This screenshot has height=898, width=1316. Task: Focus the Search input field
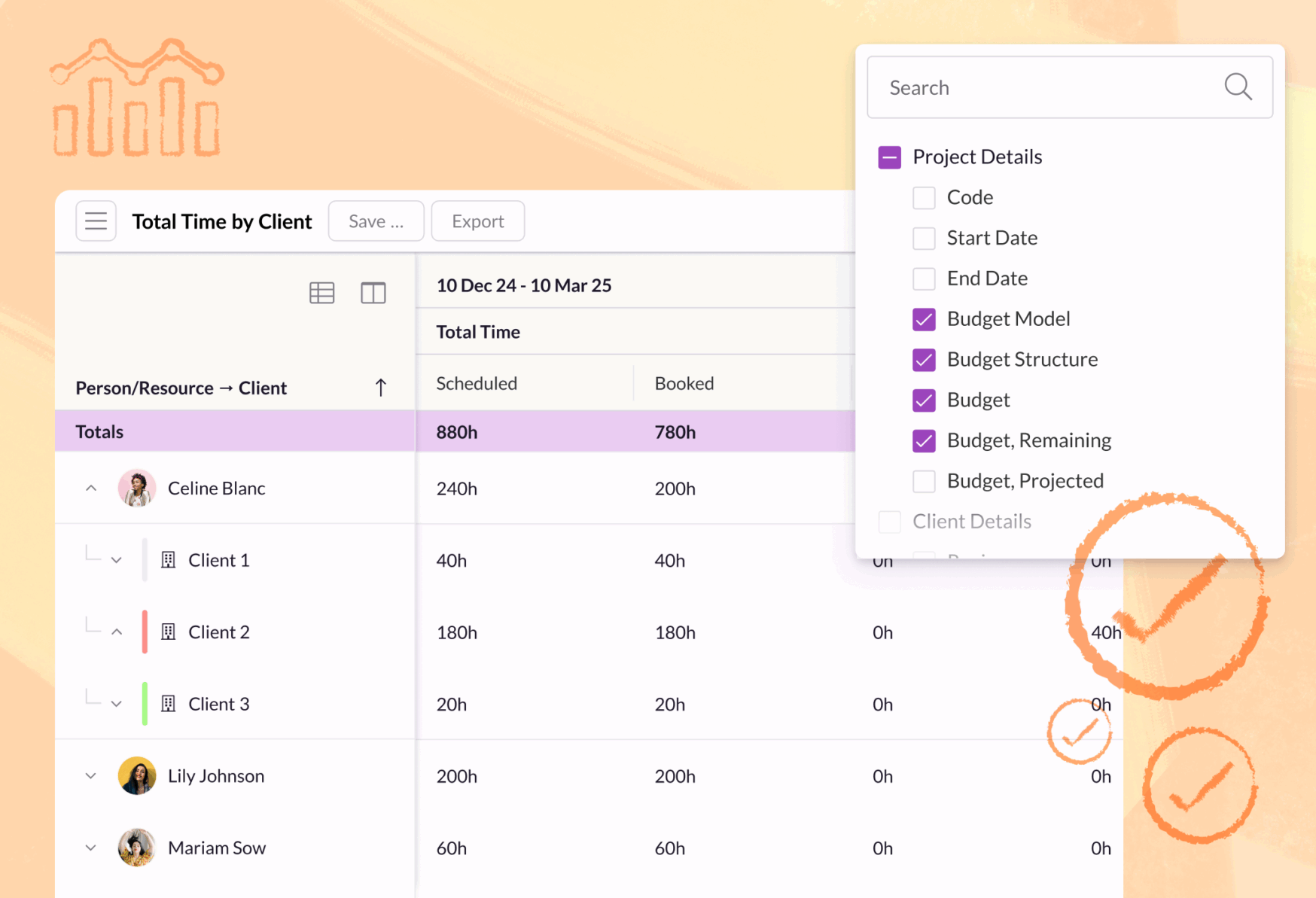click(x=1070, y=87)
